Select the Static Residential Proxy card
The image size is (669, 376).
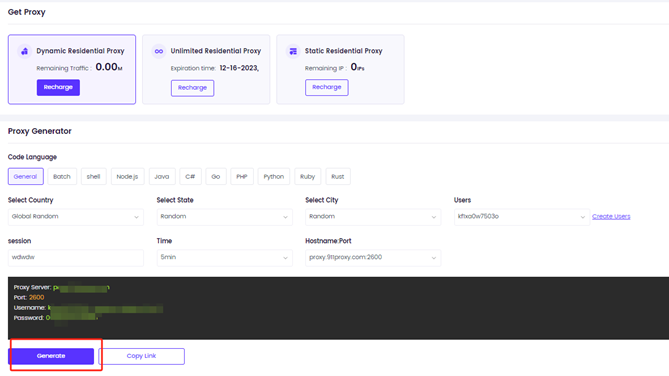pyautogui.click(x=340, y=70)
